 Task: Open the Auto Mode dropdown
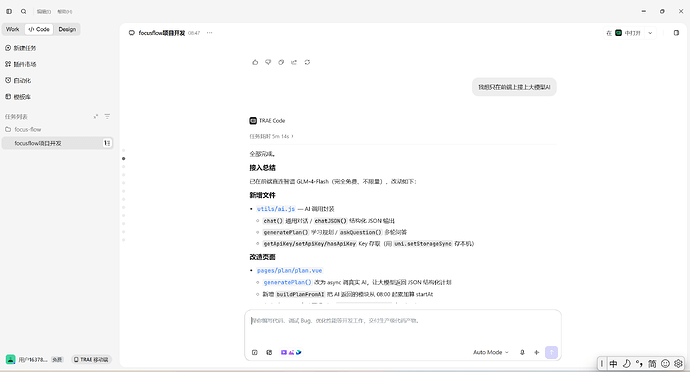491,352
